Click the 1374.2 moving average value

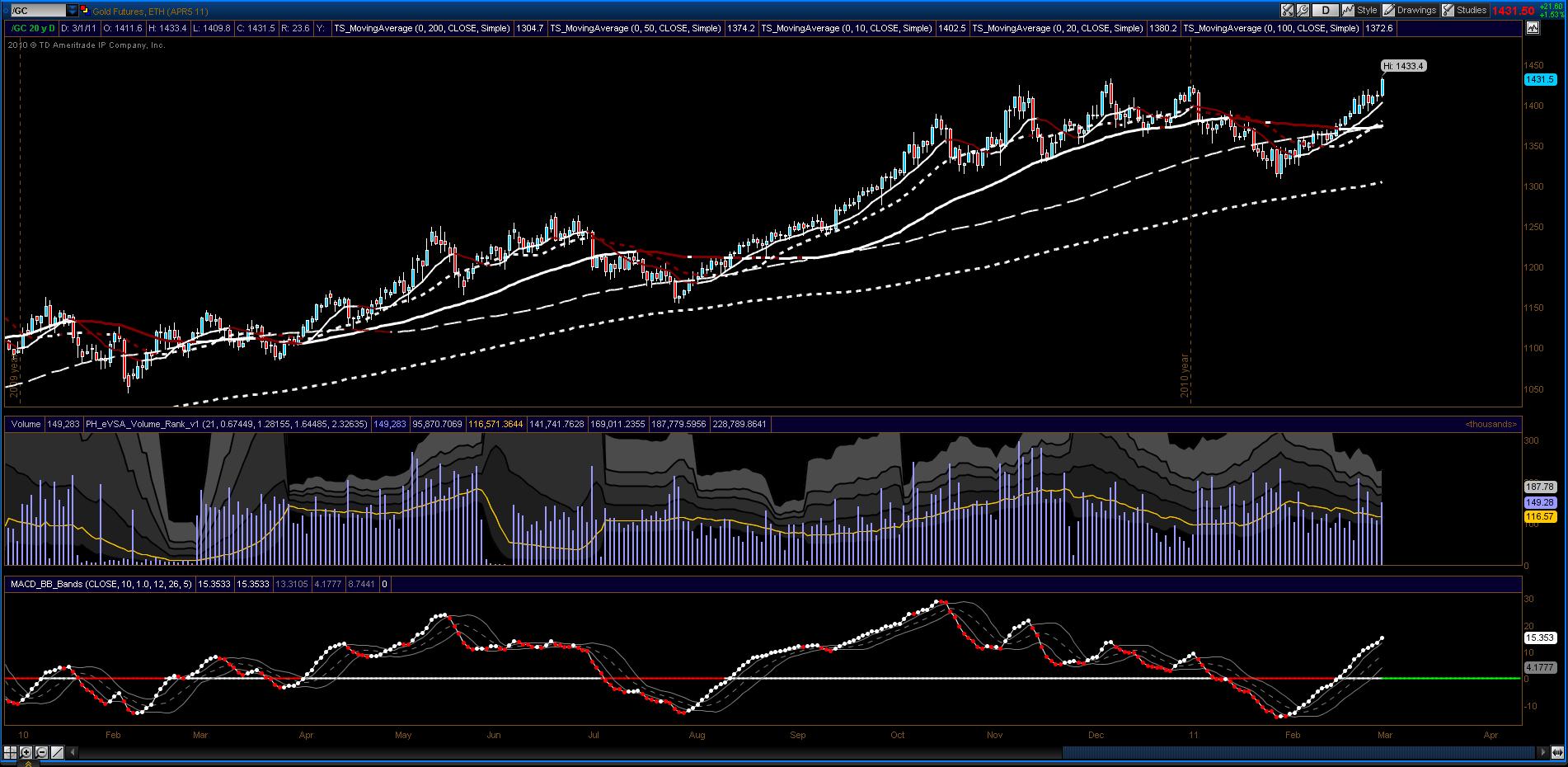(x=740, y=28)
